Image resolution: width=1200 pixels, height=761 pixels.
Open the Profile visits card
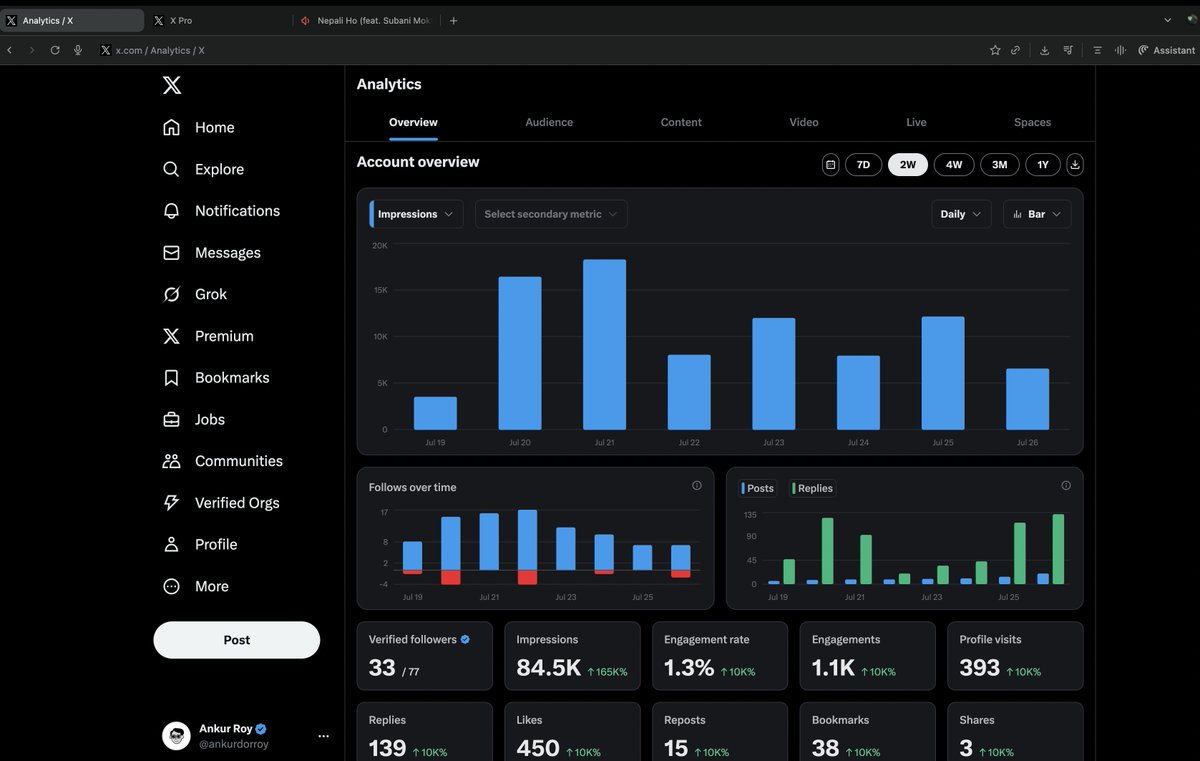point(1015,656)
